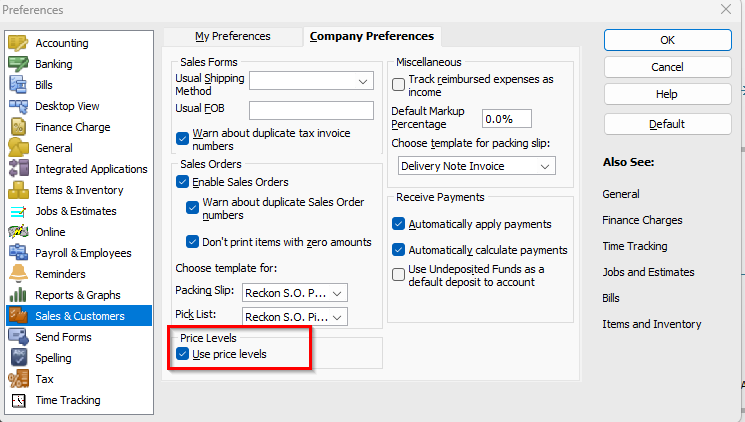
Task: Select the Items & Inventory boxes icon
Action: [x=18, y=190]
